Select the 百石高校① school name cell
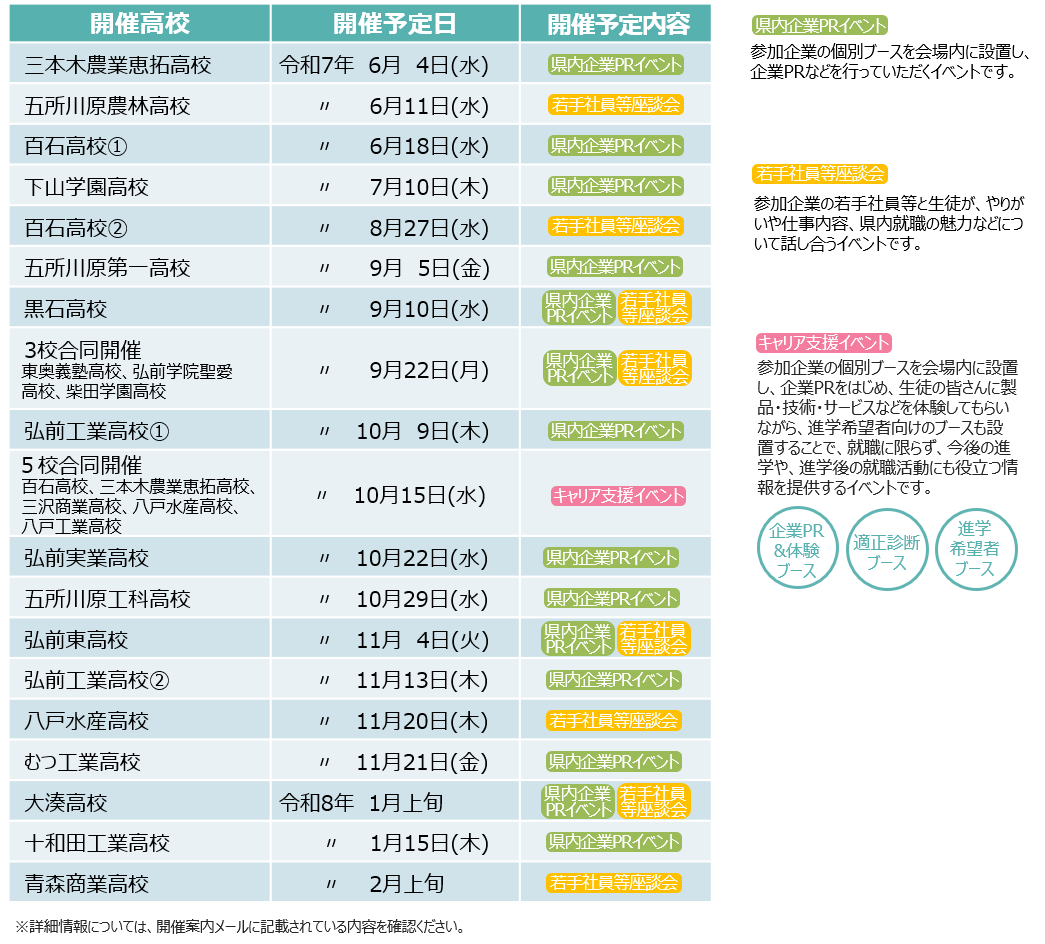This screenshot has height=944, width=1045. [x=140, y=145]
